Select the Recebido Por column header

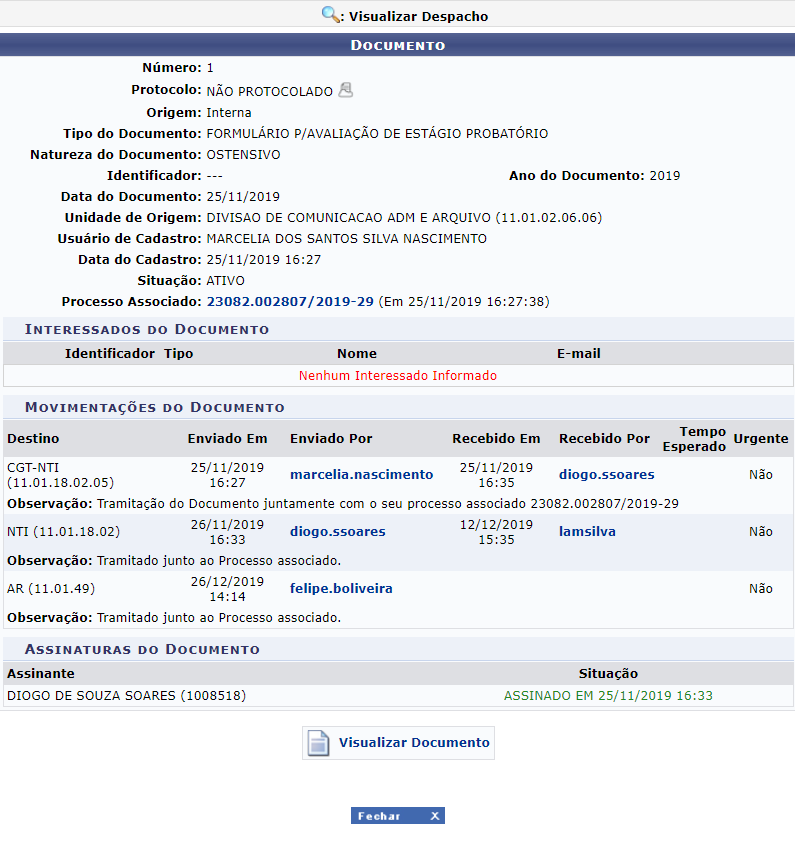604,439
